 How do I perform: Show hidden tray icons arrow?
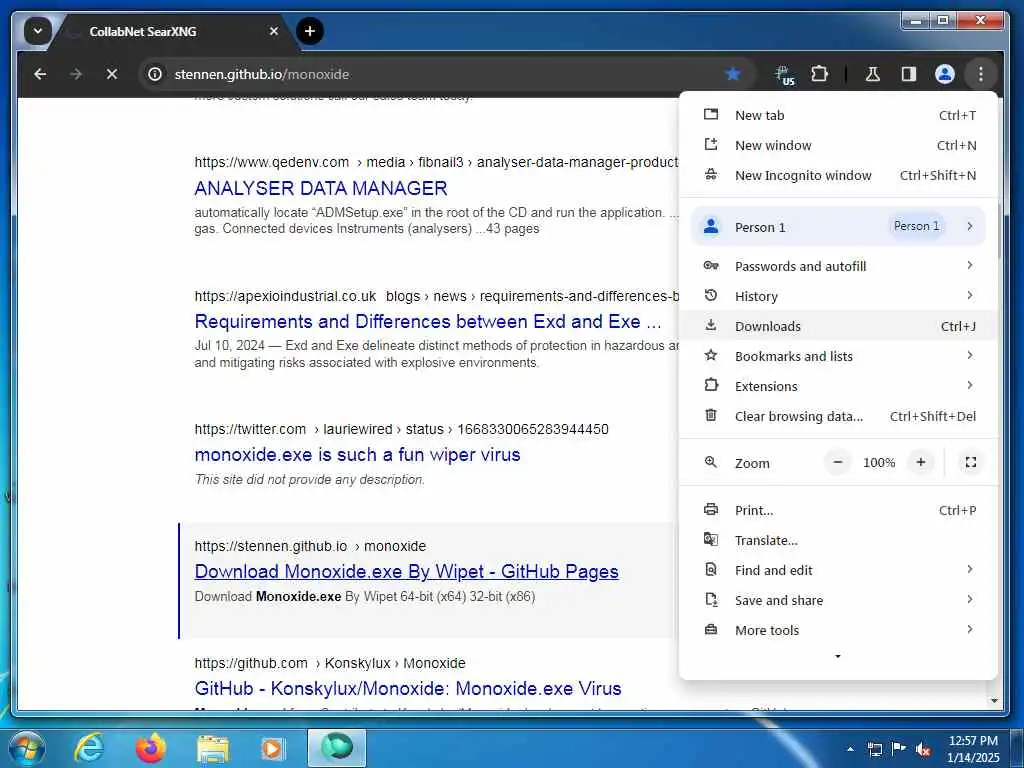coord(850,749)
